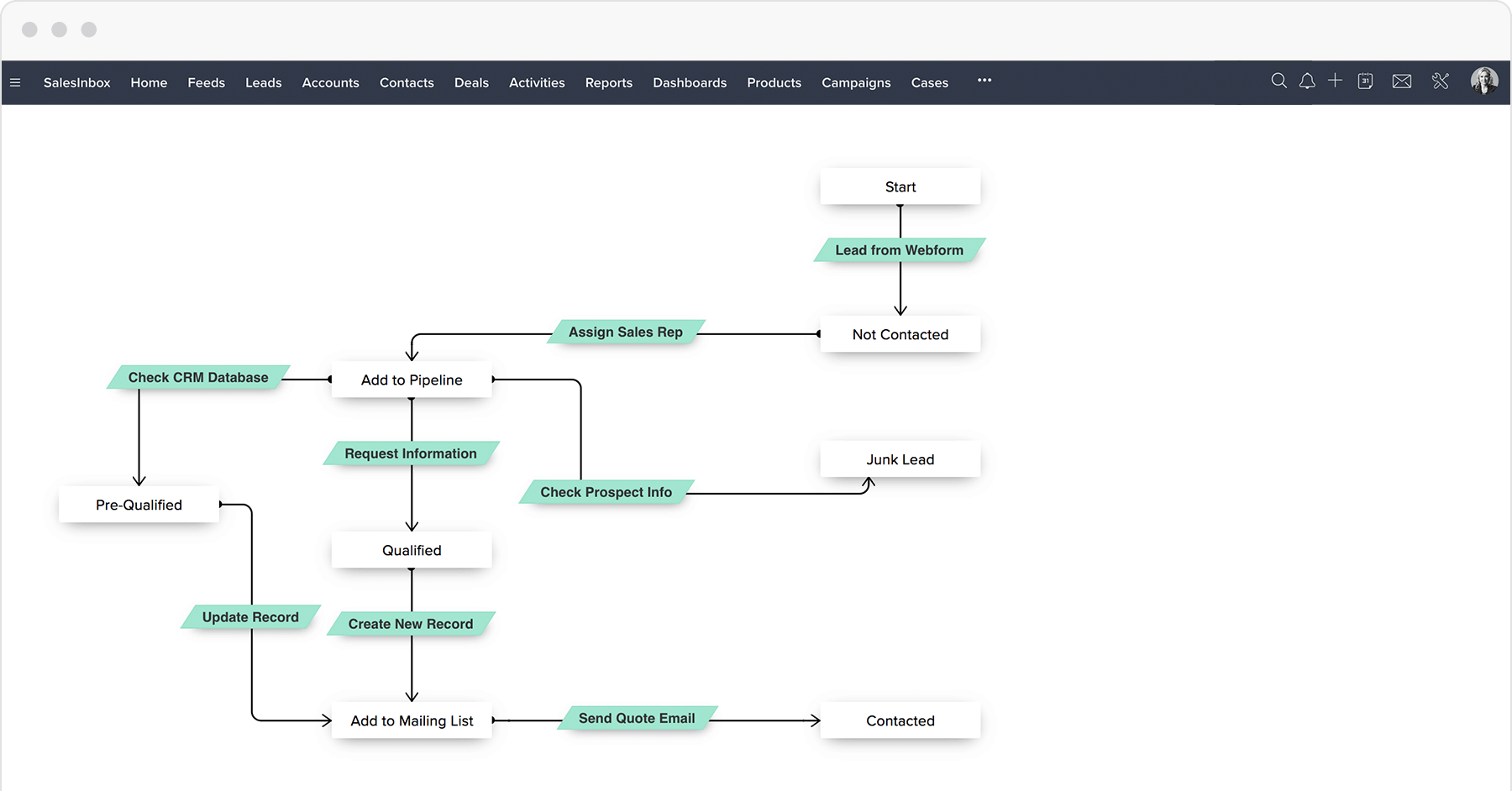Viewport: 1512px width, 791px height.
Task: Click the Assign Sales Rep process shape
Action: pos(626,332)
